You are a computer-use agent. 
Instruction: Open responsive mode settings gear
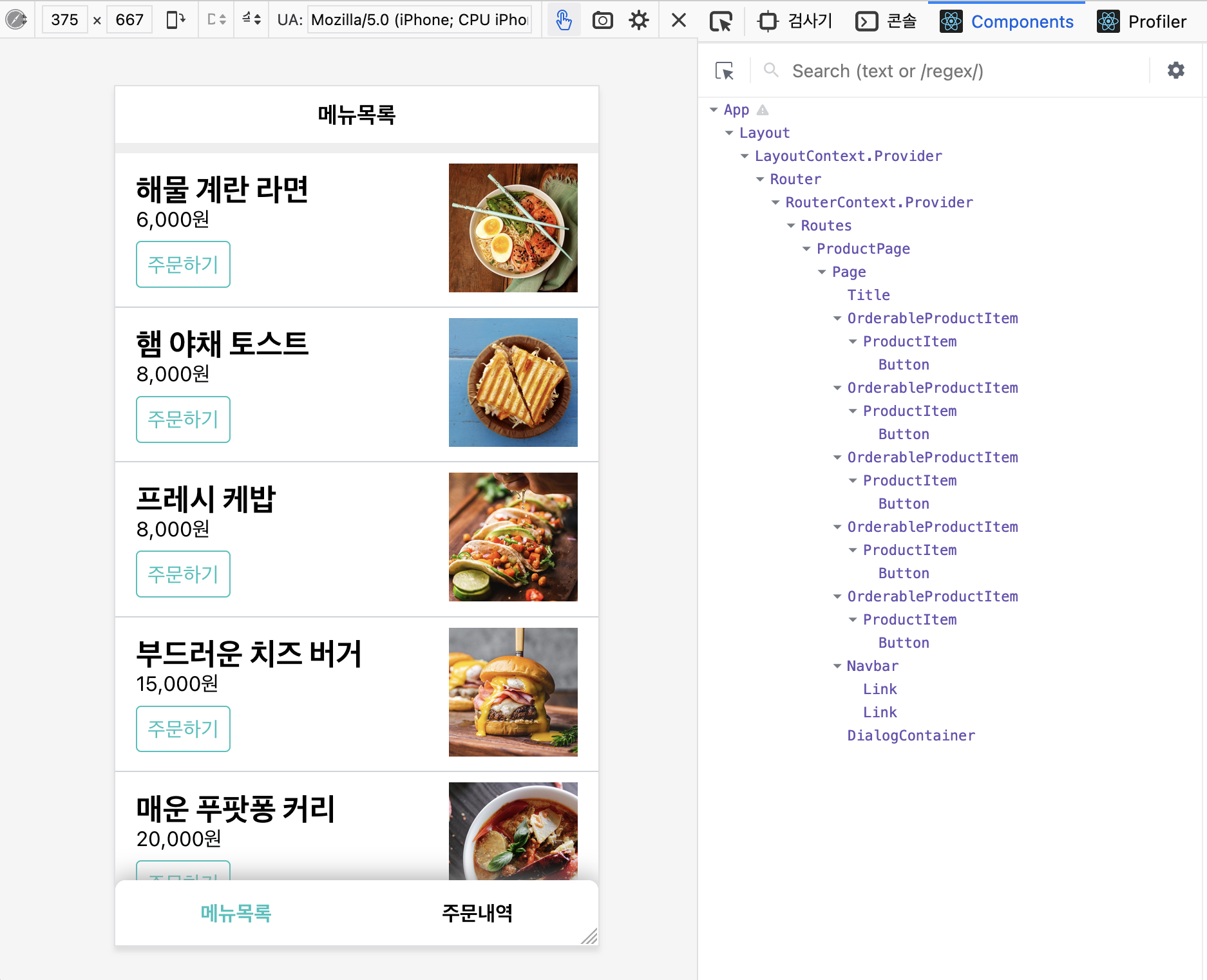pos(639,20)
